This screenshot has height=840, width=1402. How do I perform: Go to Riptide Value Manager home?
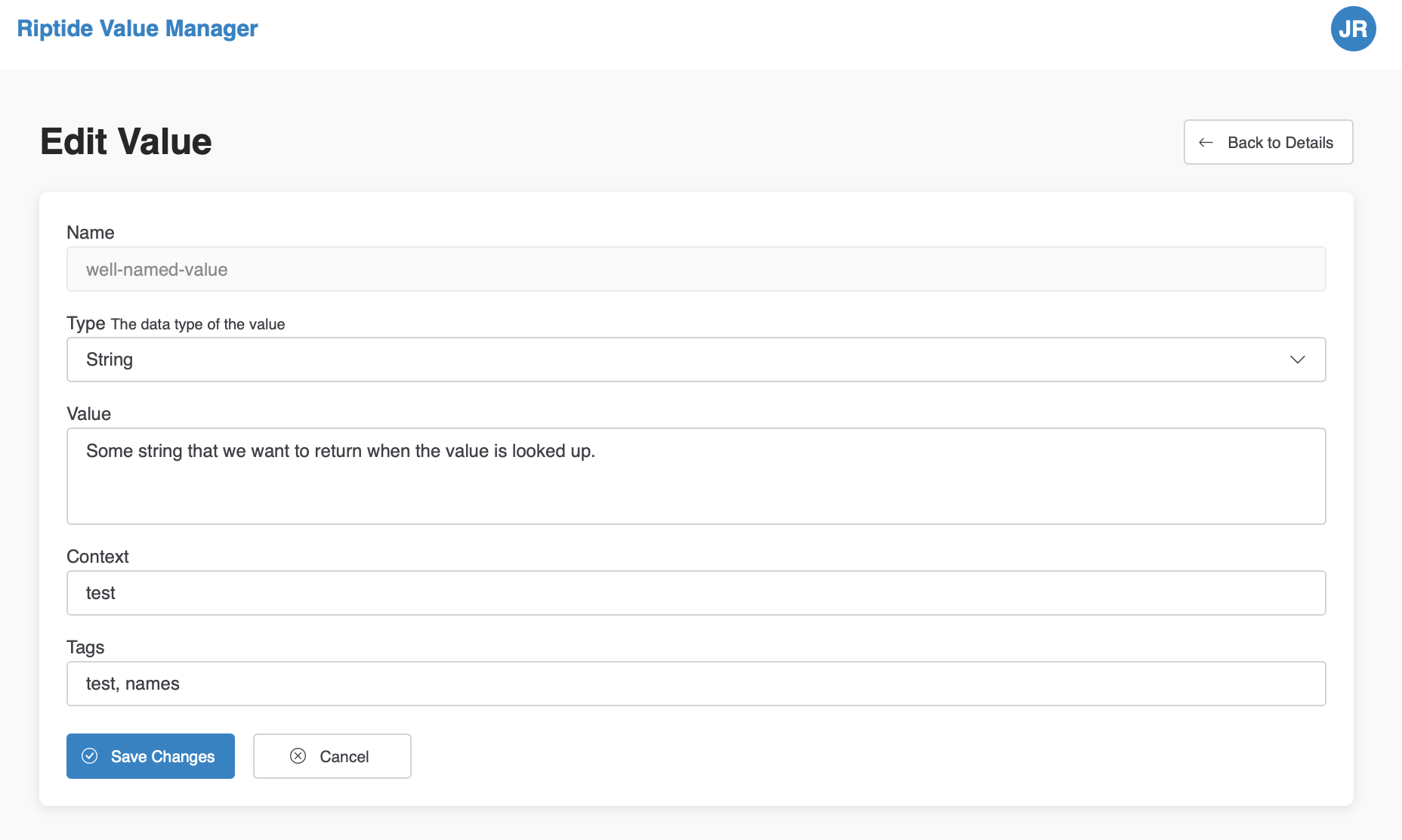(x=137, y=29)
